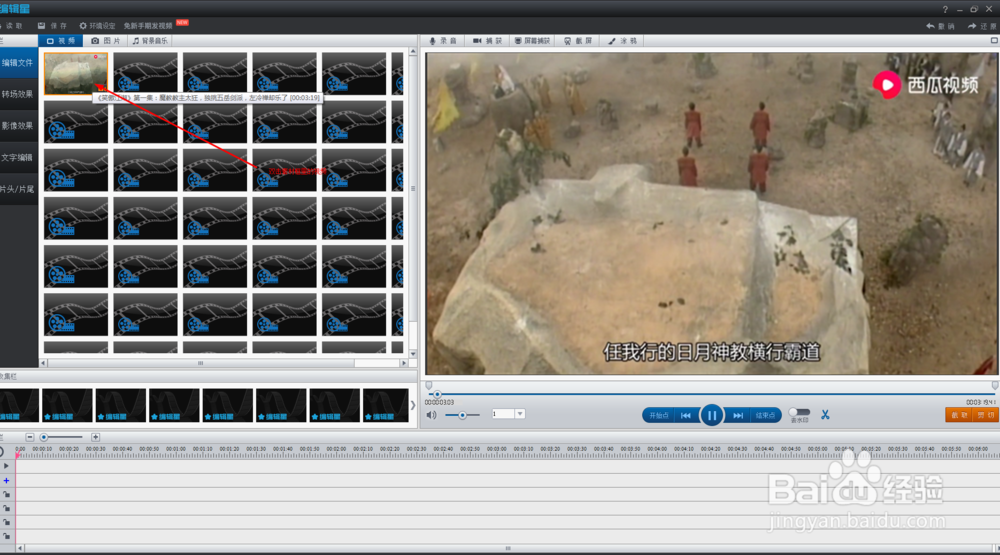The width and height of the screenshot is (1000, 555).
Task: Click the 读取 (load) toolbar item
Action: (x=11, y=26)
